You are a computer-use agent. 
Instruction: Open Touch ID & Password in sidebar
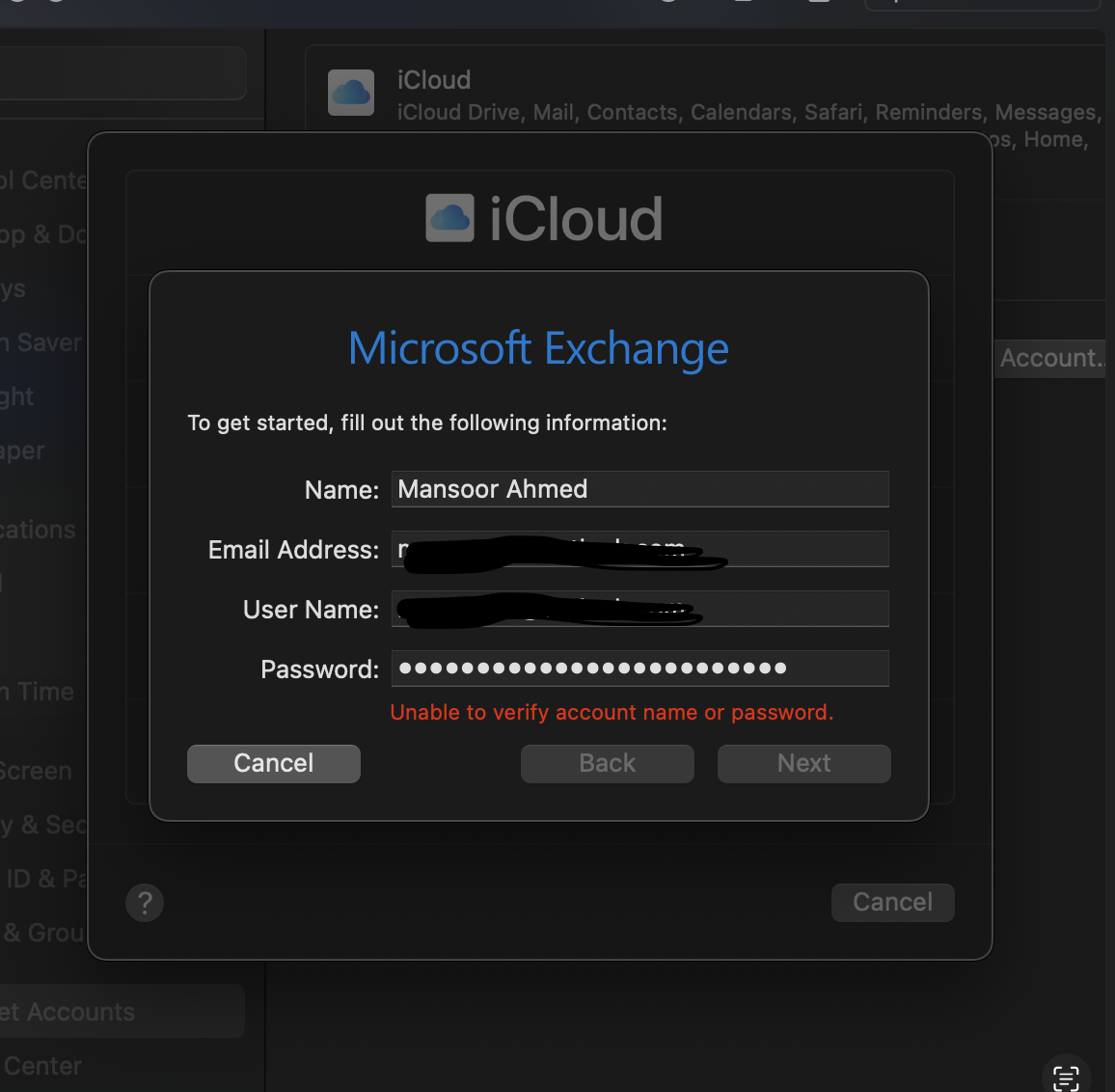pyautogui.click(x=44, y=879)
